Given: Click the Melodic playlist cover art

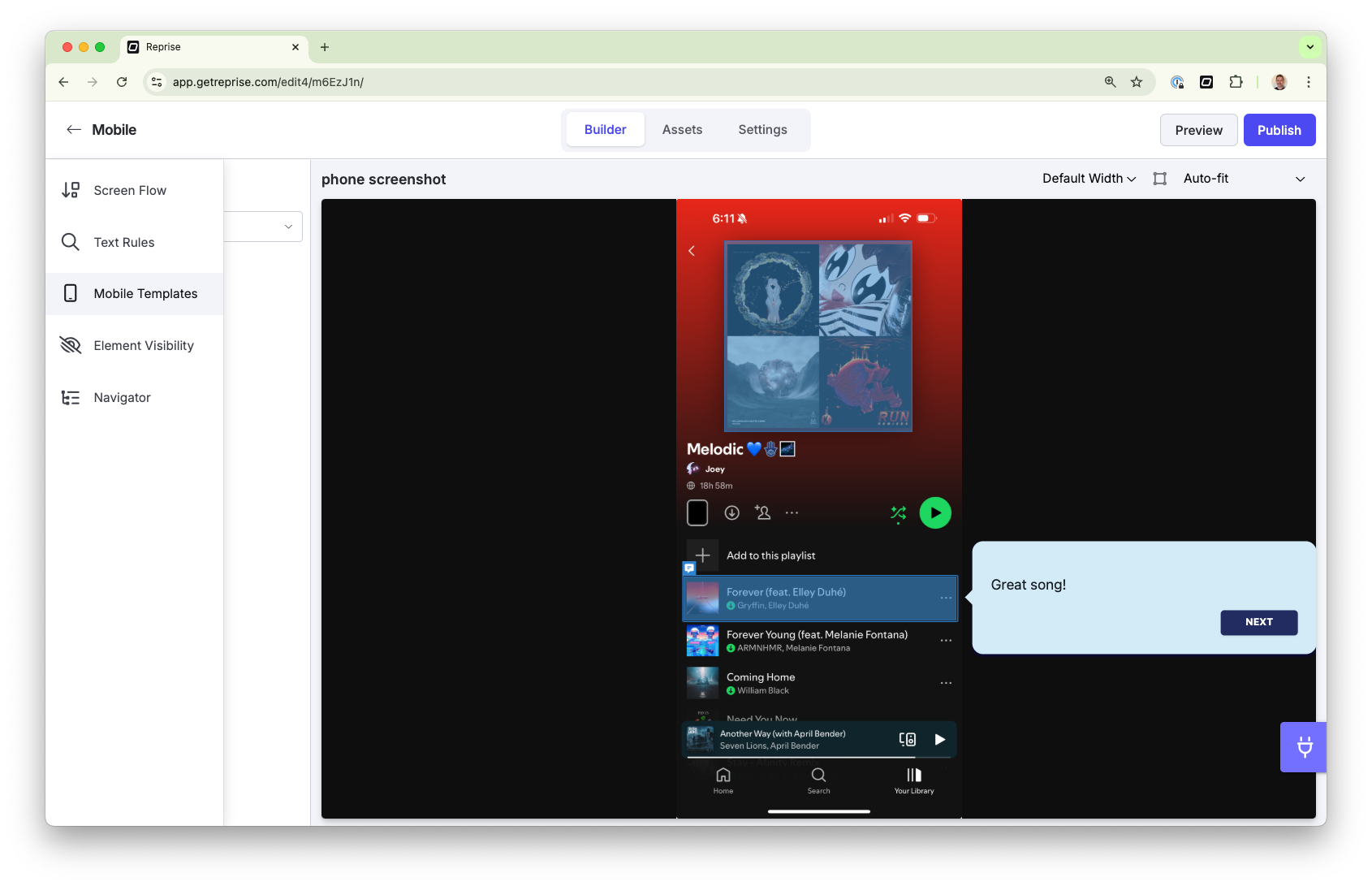Looking at the screenshot, I should point(818,336).
